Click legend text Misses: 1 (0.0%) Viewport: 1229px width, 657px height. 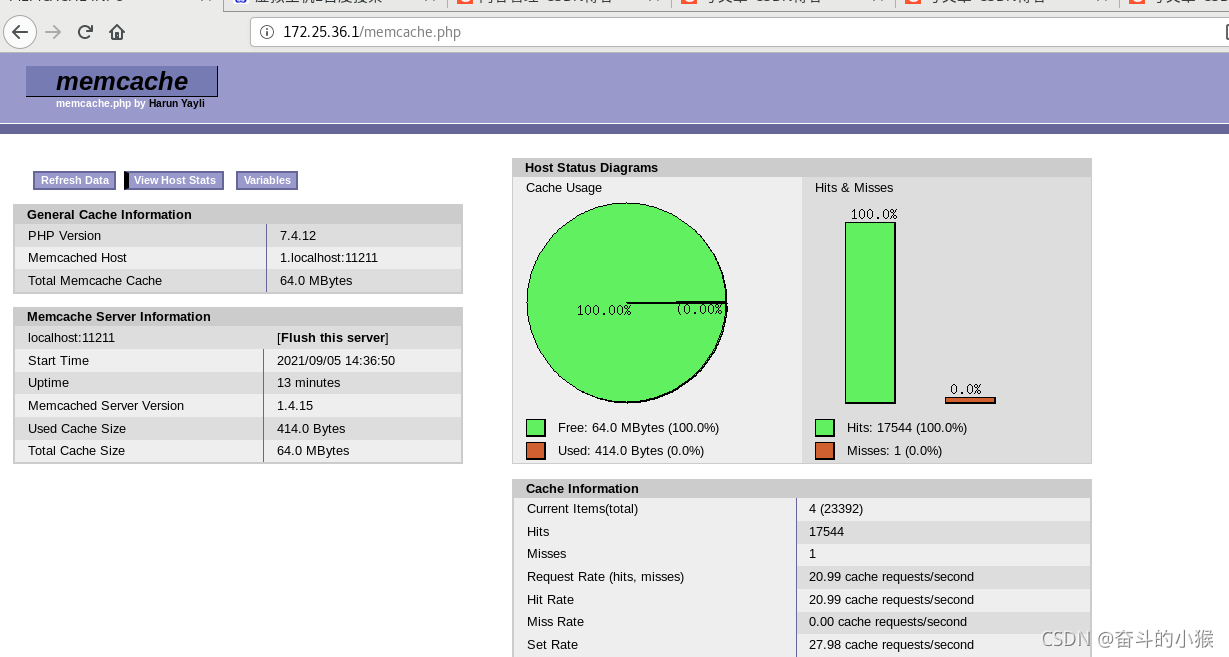(895, 451)
